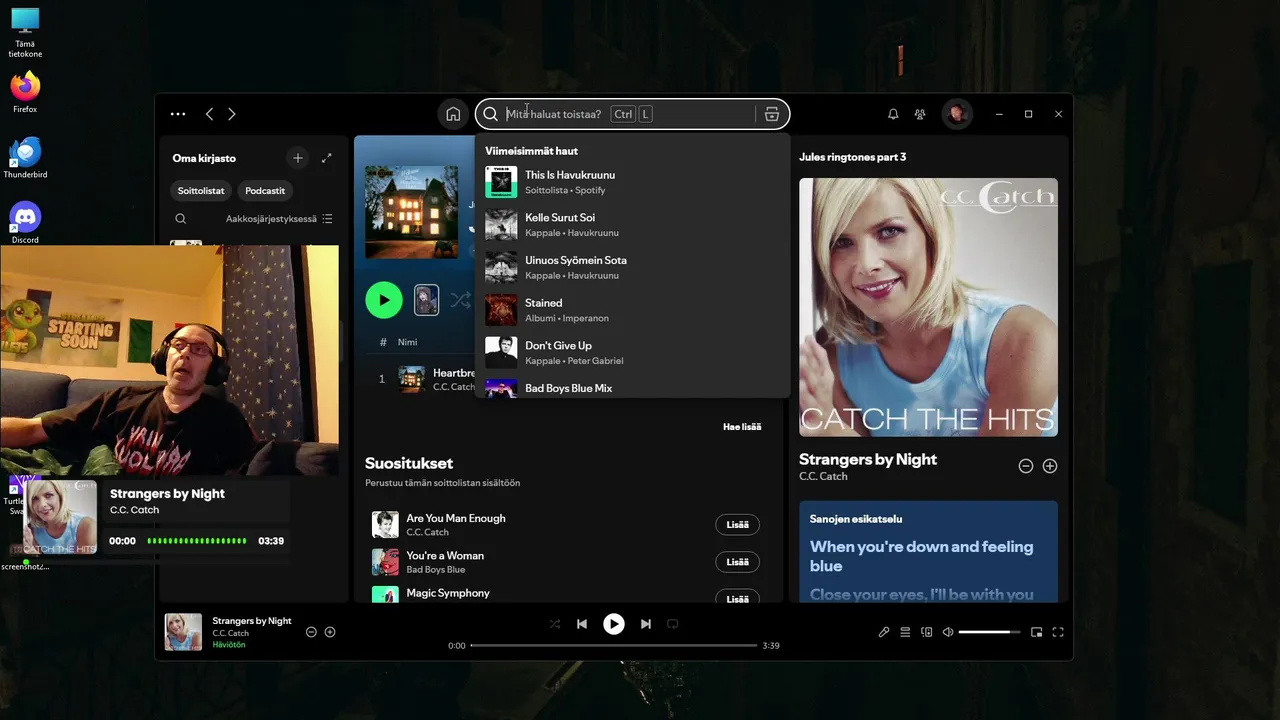Viewport: 1280px width, 720px height.
Task: Mute with the speaker icon
Action: pyautogui.click(x=948, y=632)
